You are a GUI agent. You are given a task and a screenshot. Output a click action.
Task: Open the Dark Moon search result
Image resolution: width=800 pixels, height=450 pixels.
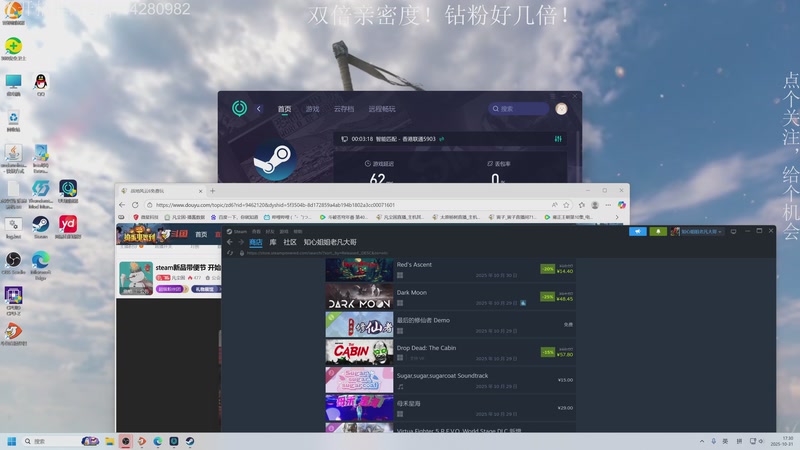pyautogui.click(x=451, y=297)
